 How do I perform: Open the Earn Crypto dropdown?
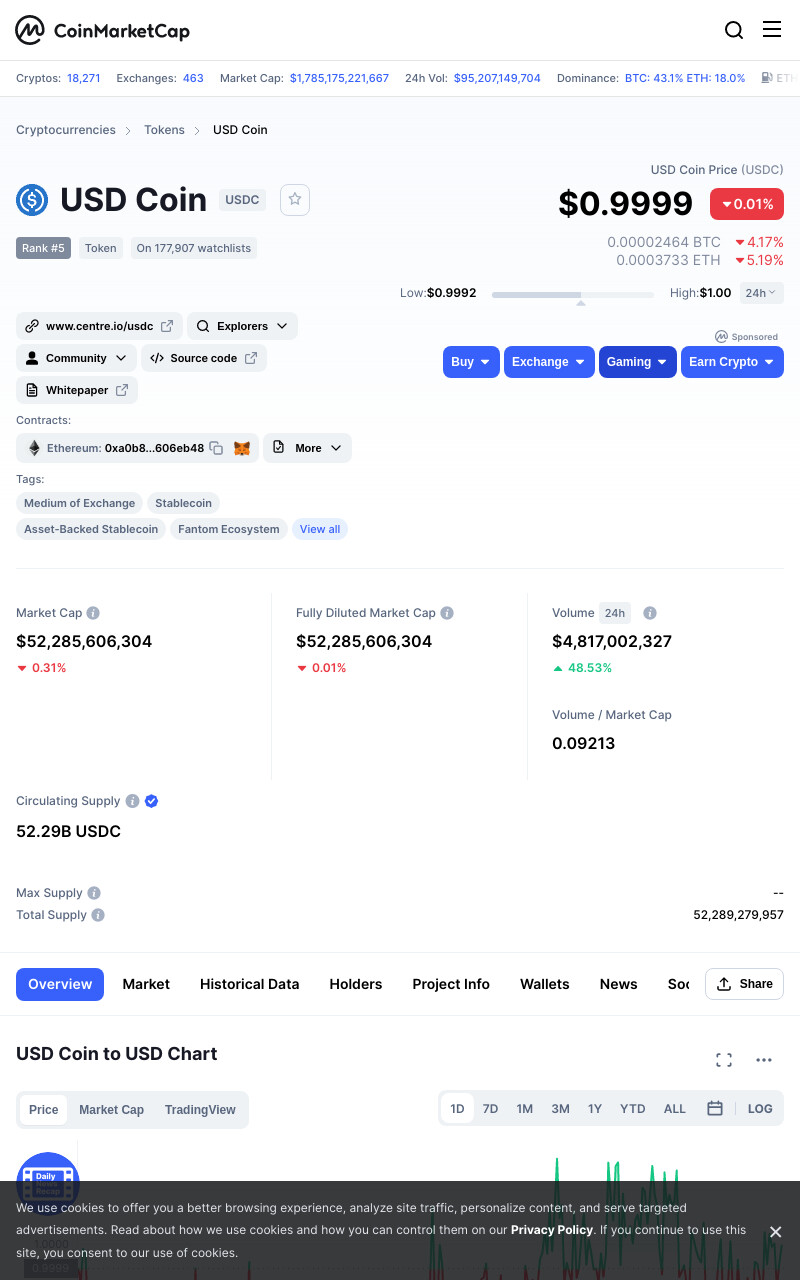732,362
